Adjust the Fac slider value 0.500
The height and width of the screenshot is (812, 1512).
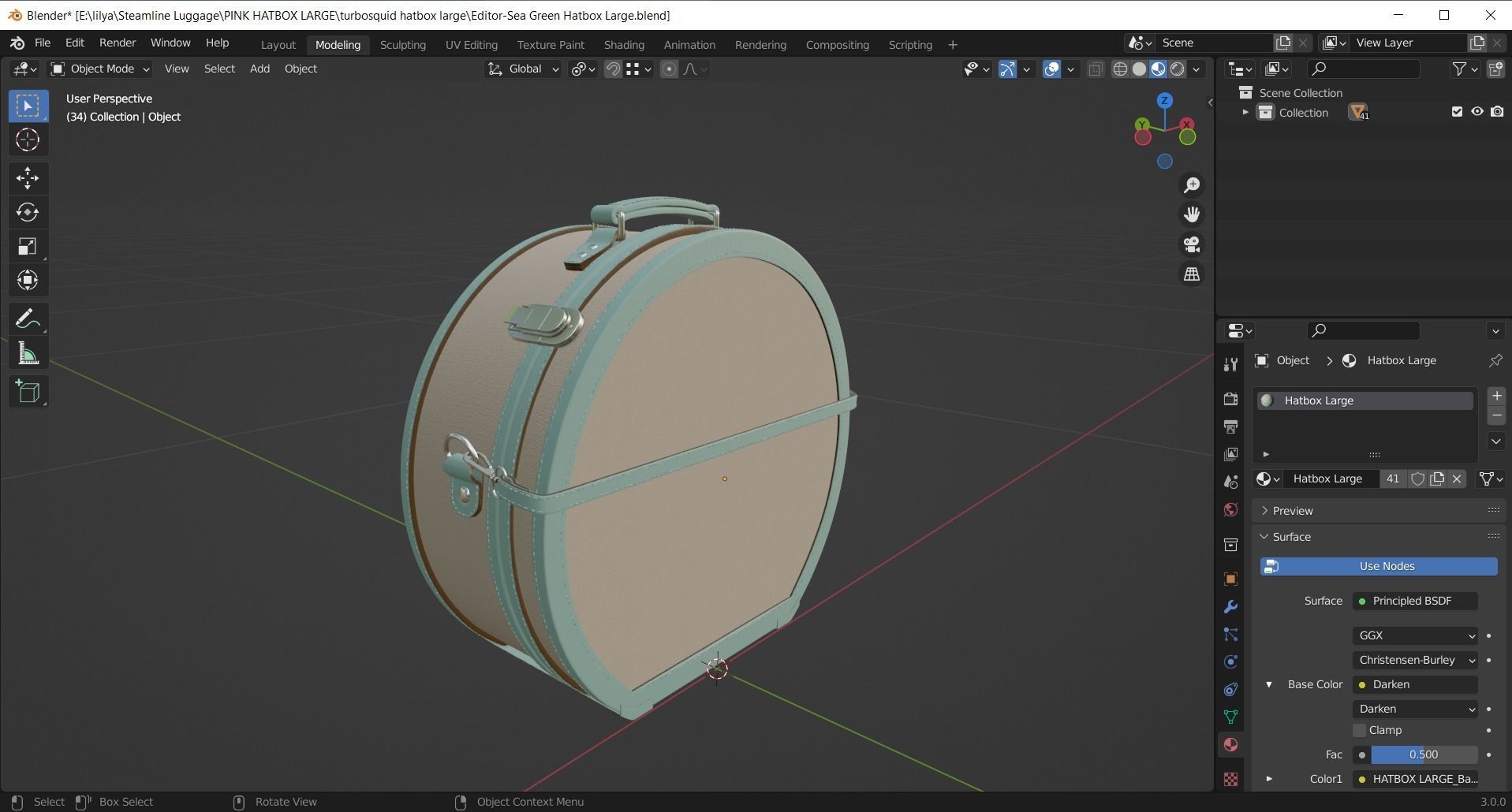pos(1424,754)
